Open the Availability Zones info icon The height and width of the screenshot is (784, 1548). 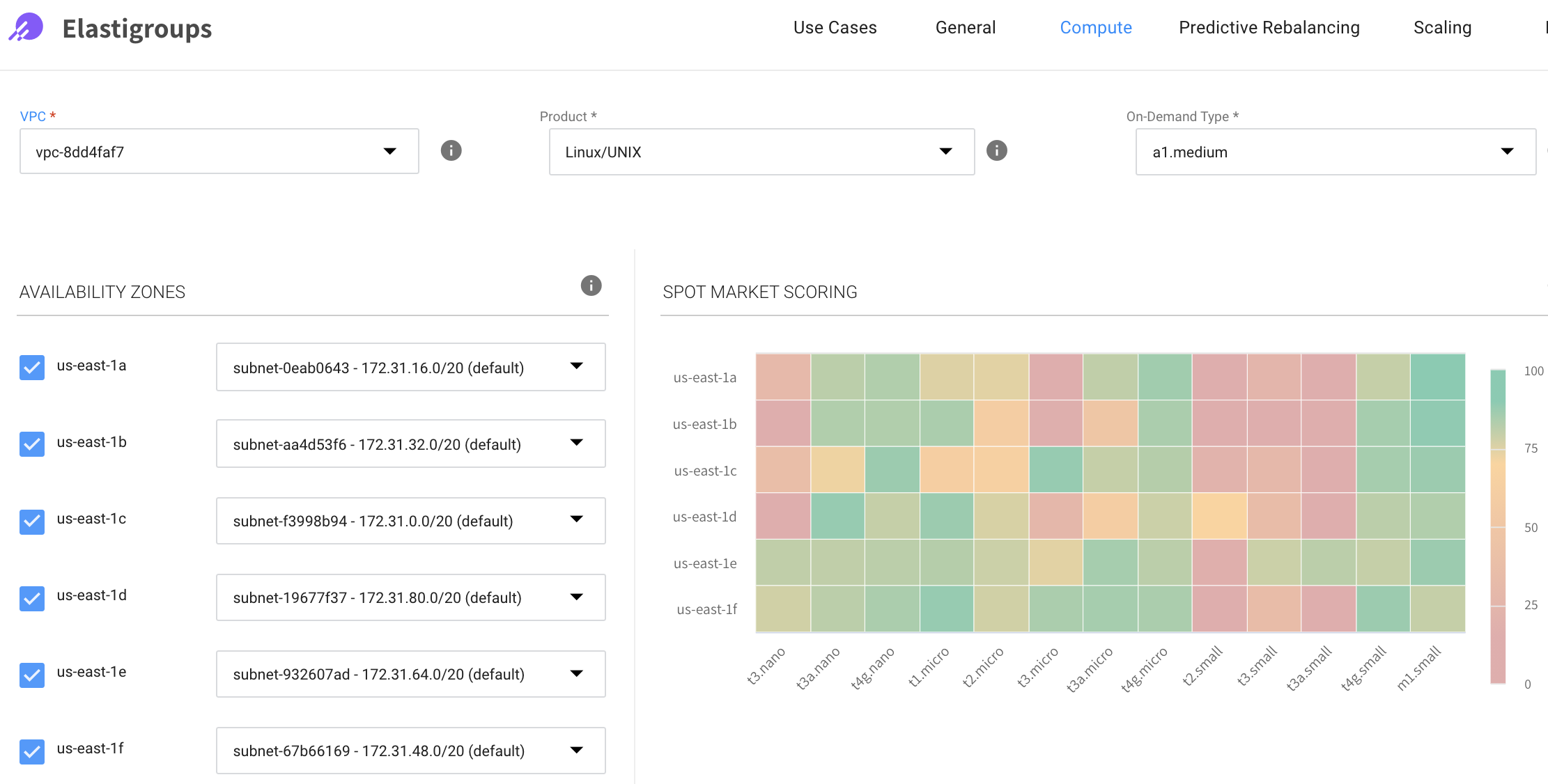591,285
